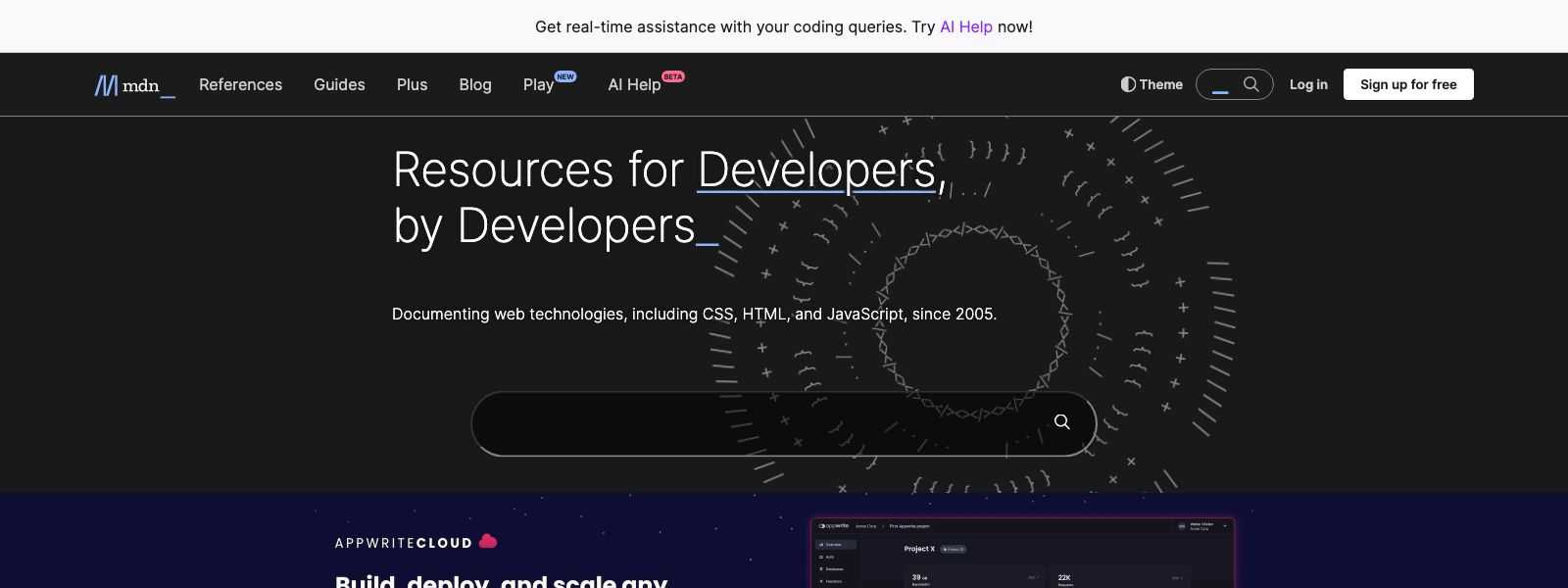Click the pink Appwrite cloud icon
The height and width of the screenshot is (588, 1568).
click(487, 541)
